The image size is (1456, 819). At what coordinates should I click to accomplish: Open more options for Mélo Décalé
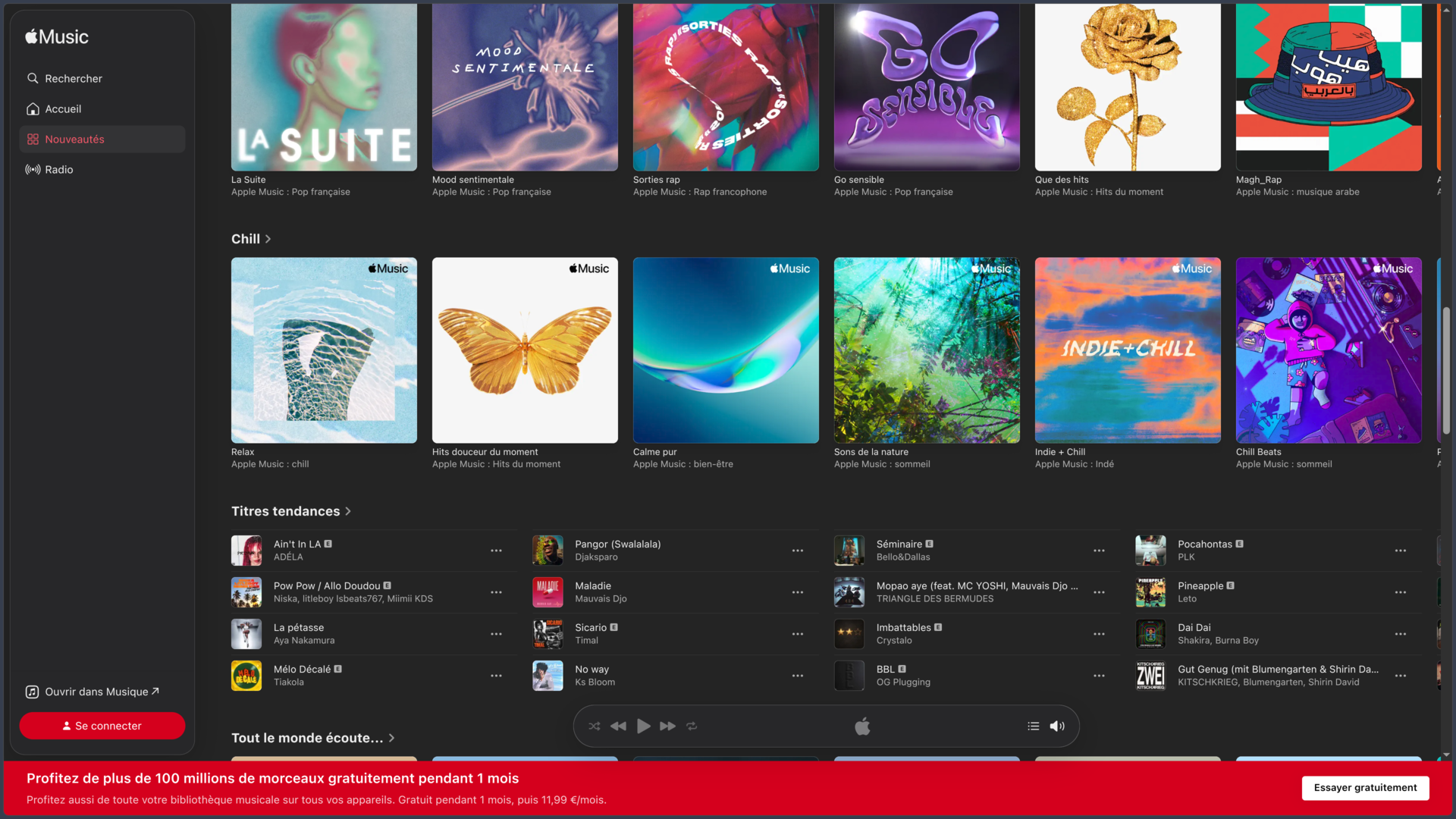coord(496,676)
